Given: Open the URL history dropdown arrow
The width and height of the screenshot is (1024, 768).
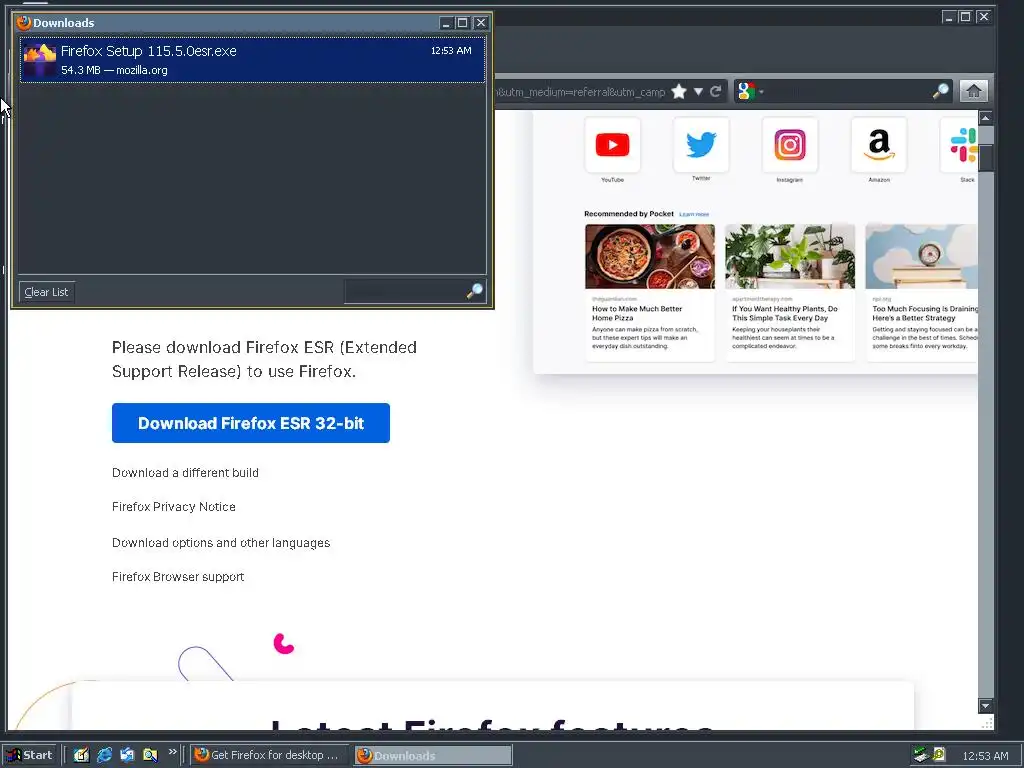Looking at the screenshot, I should coord(698,91).
